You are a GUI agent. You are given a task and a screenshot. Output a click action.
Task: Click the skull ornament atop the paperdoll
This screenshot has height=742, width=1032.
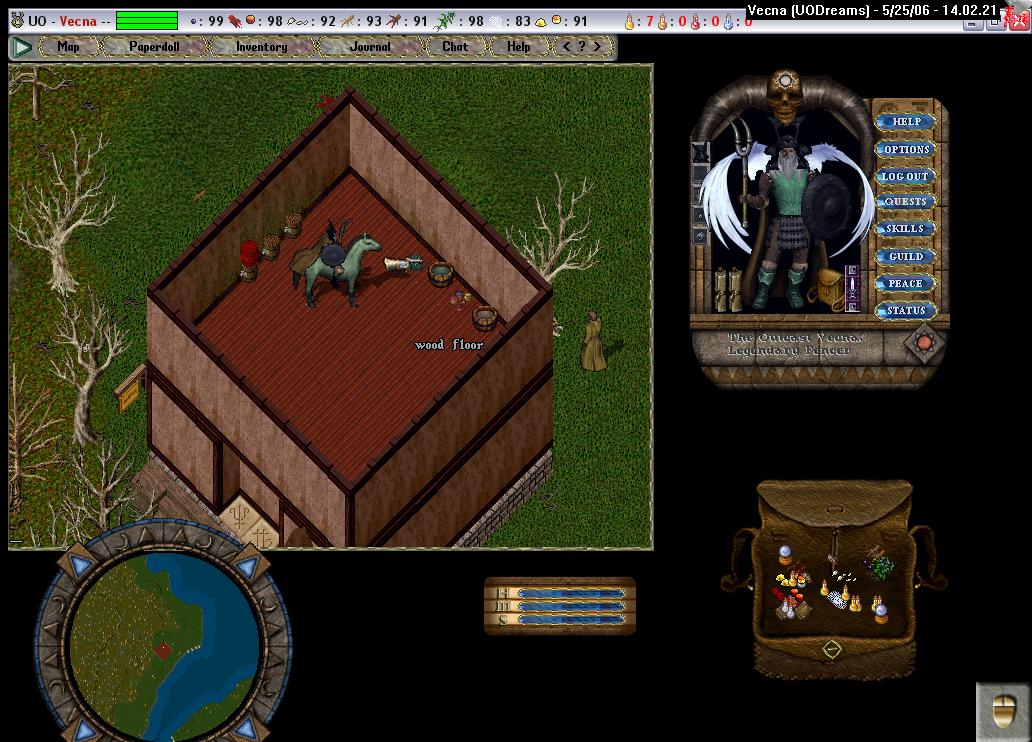click(x=785, y=97)
